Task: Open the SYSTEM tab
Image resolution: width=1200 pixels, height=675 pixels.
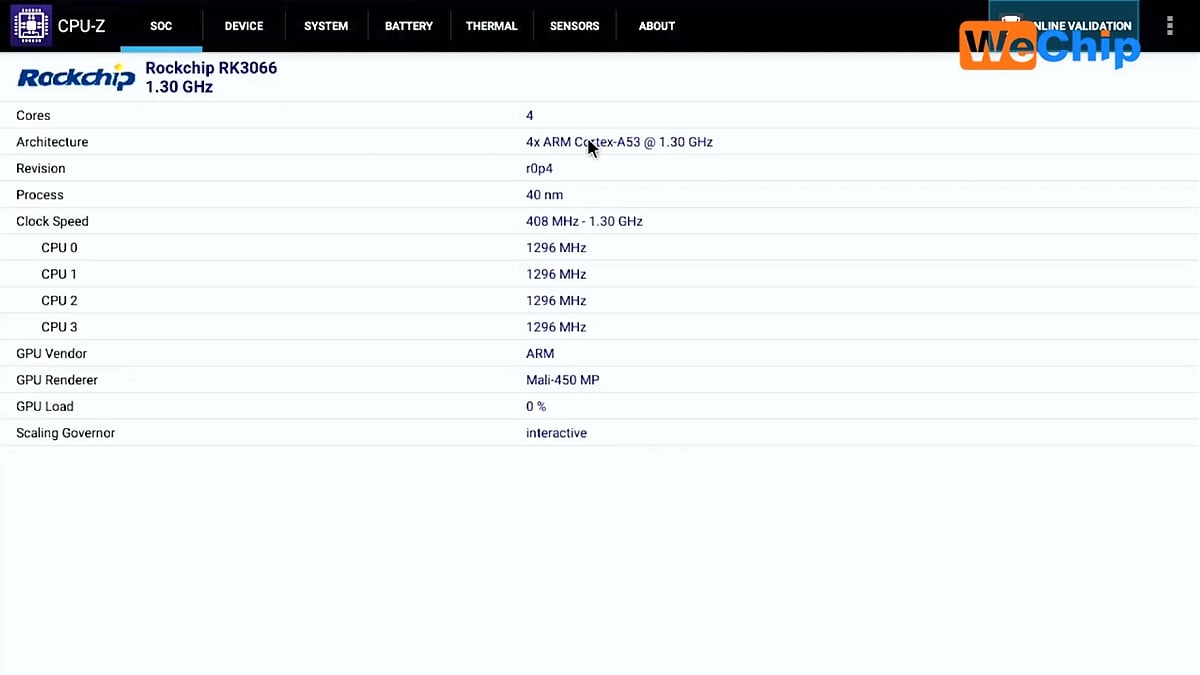Action: tap(326, 26)
